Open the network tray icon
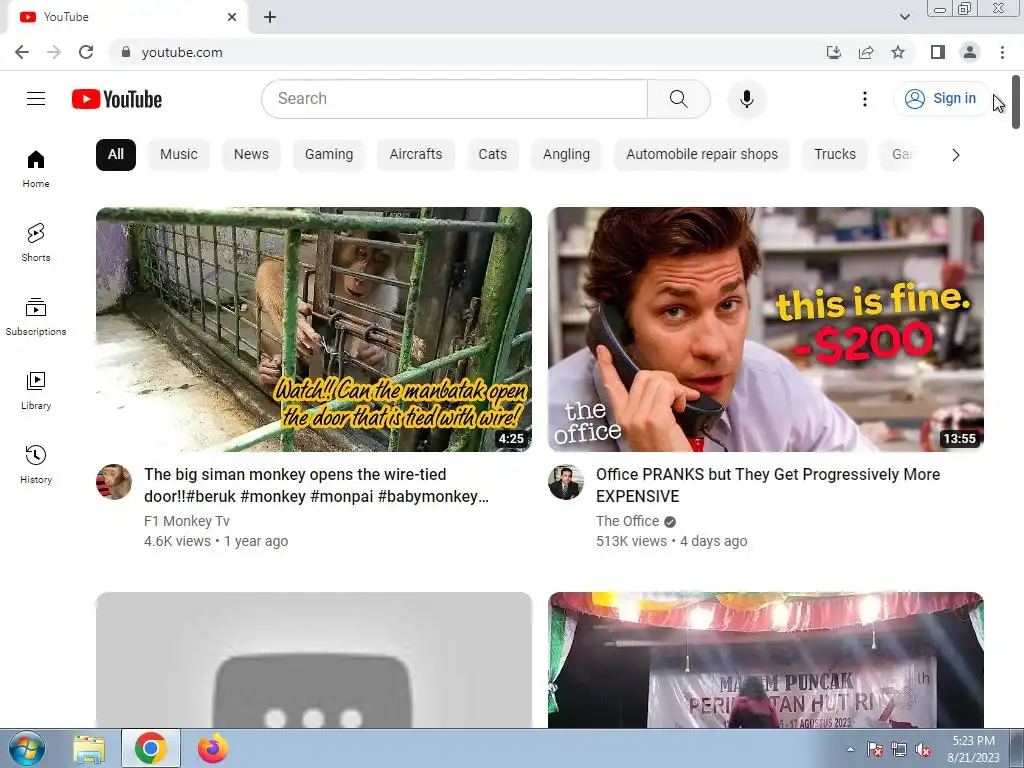Screen dimensions: 1024x768 point(899,750)
